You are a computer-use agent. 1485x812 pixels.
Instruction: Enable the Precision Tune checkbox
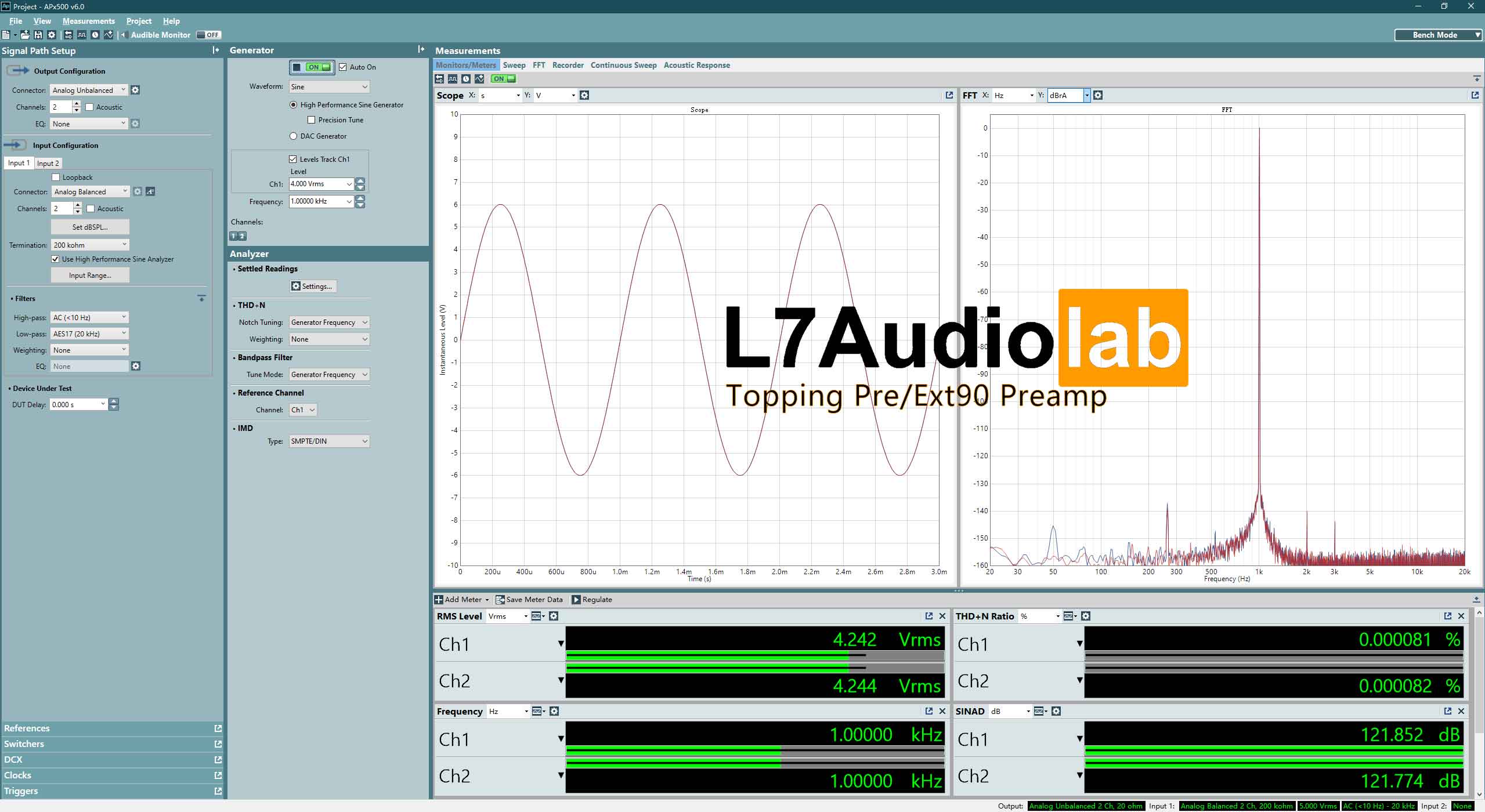pyautogui.click(x=312, y=120)
